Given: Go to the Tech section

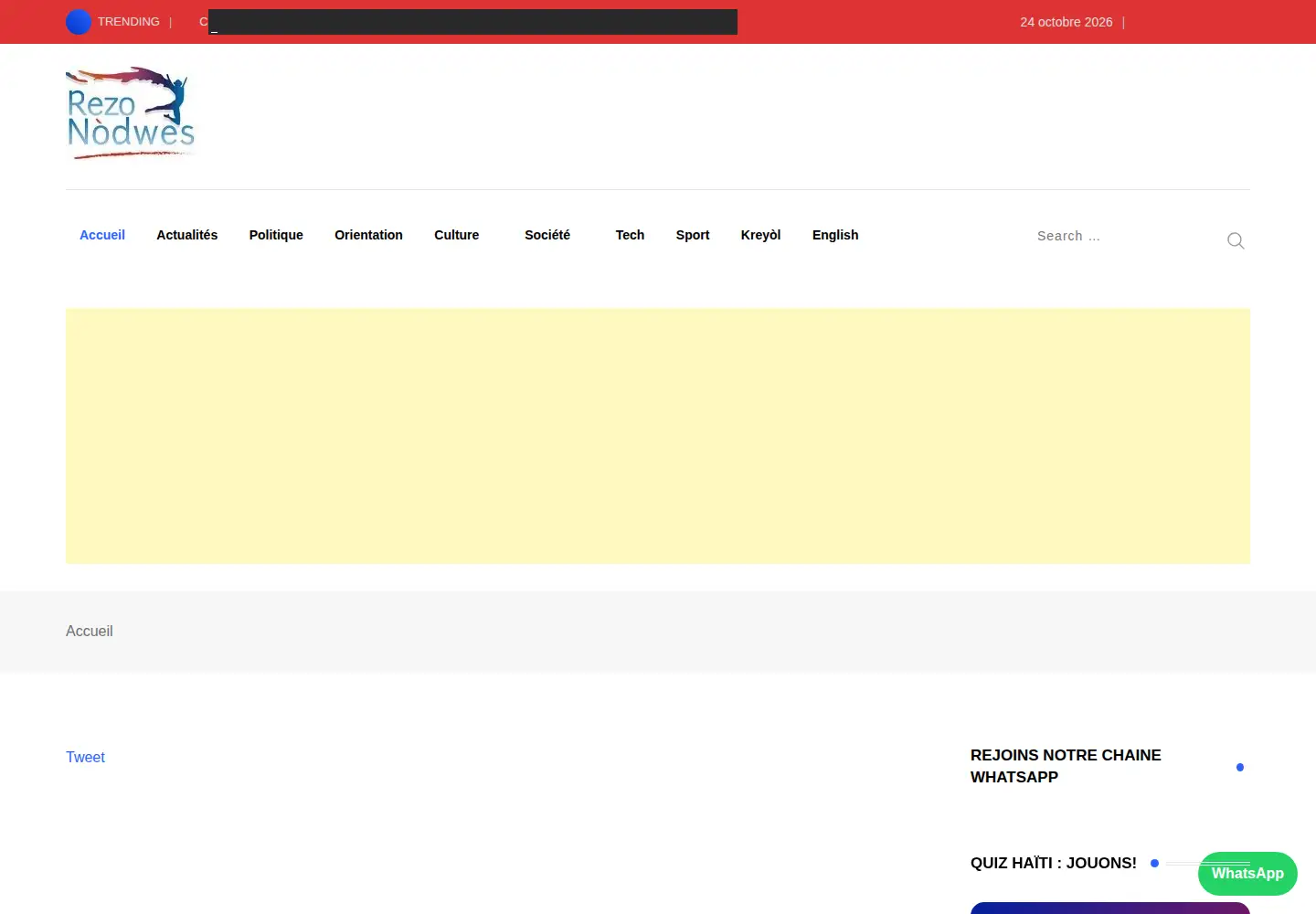Looking at the screenshot, I should pos(630,235).
